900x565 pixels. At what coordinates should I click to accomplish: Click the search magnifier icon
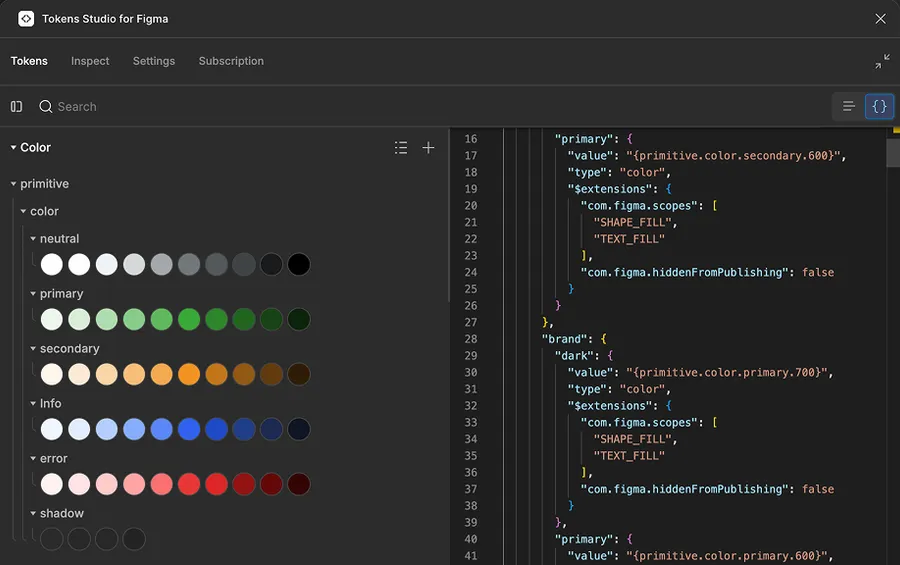point(45,107)
